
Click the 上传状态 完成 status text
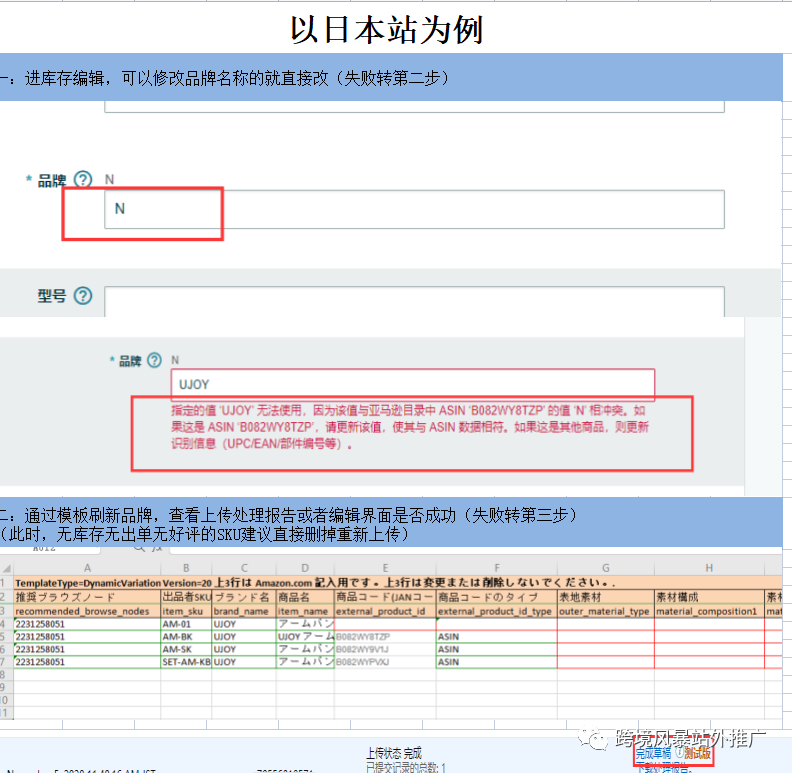coord(393,753)
